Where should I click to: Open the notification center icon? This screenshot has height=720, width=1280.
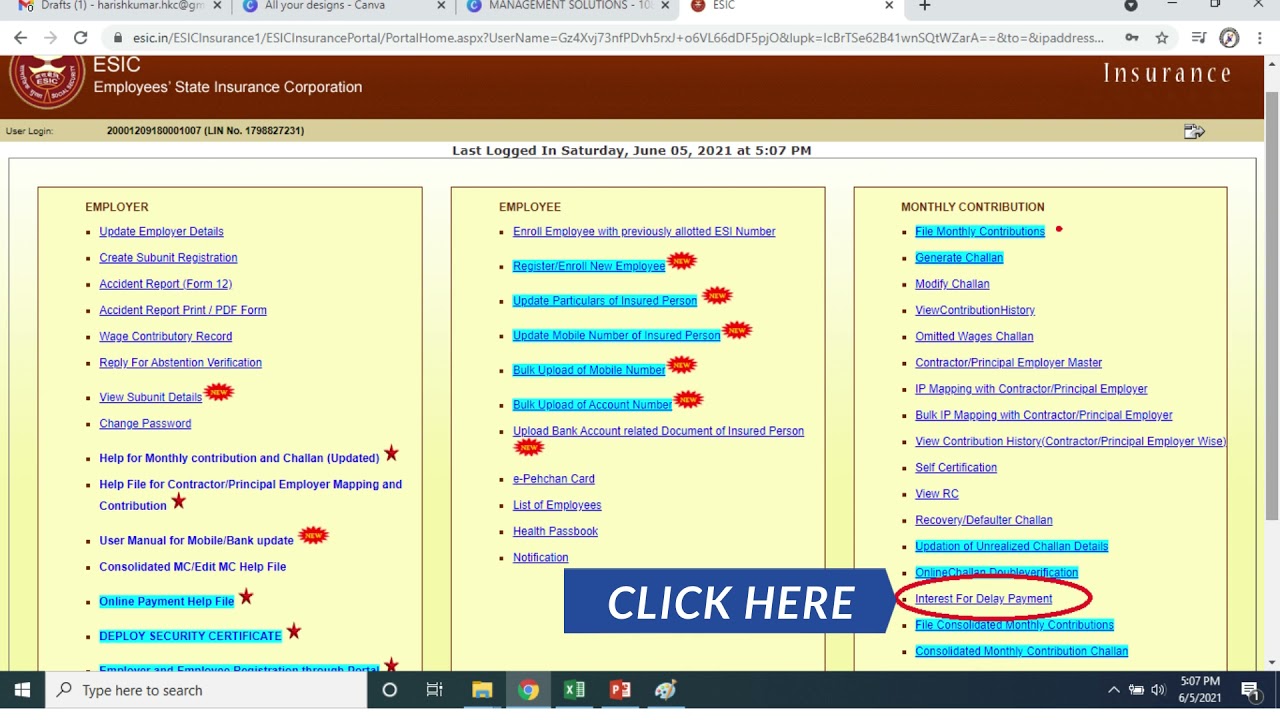pos(1250,690)
